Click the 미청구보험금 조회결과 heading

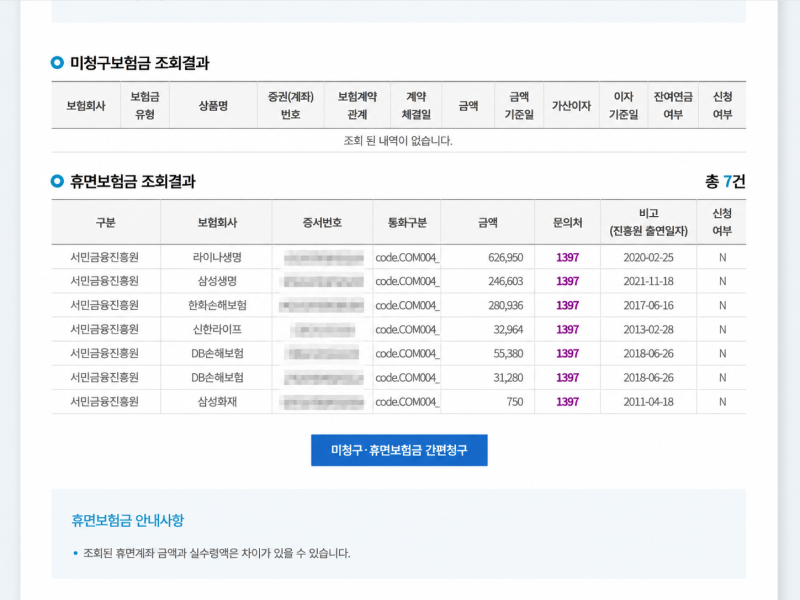(x=140, y=63)
